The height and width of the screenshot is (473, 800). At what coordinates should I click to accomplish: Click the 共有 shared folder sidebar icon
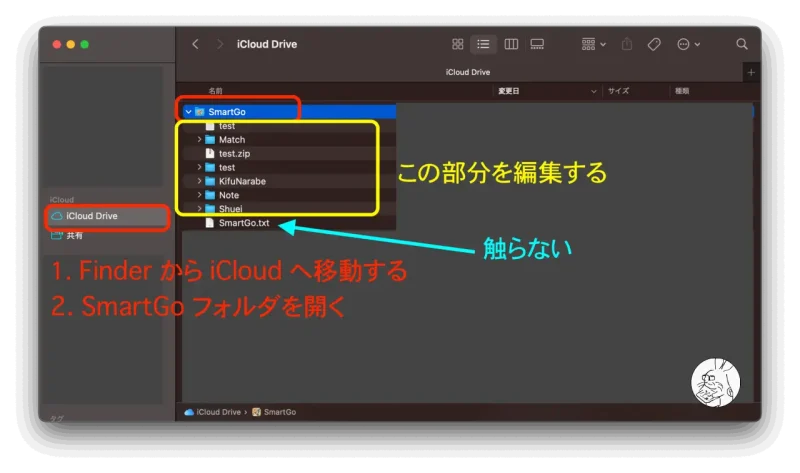coord(57,235)
